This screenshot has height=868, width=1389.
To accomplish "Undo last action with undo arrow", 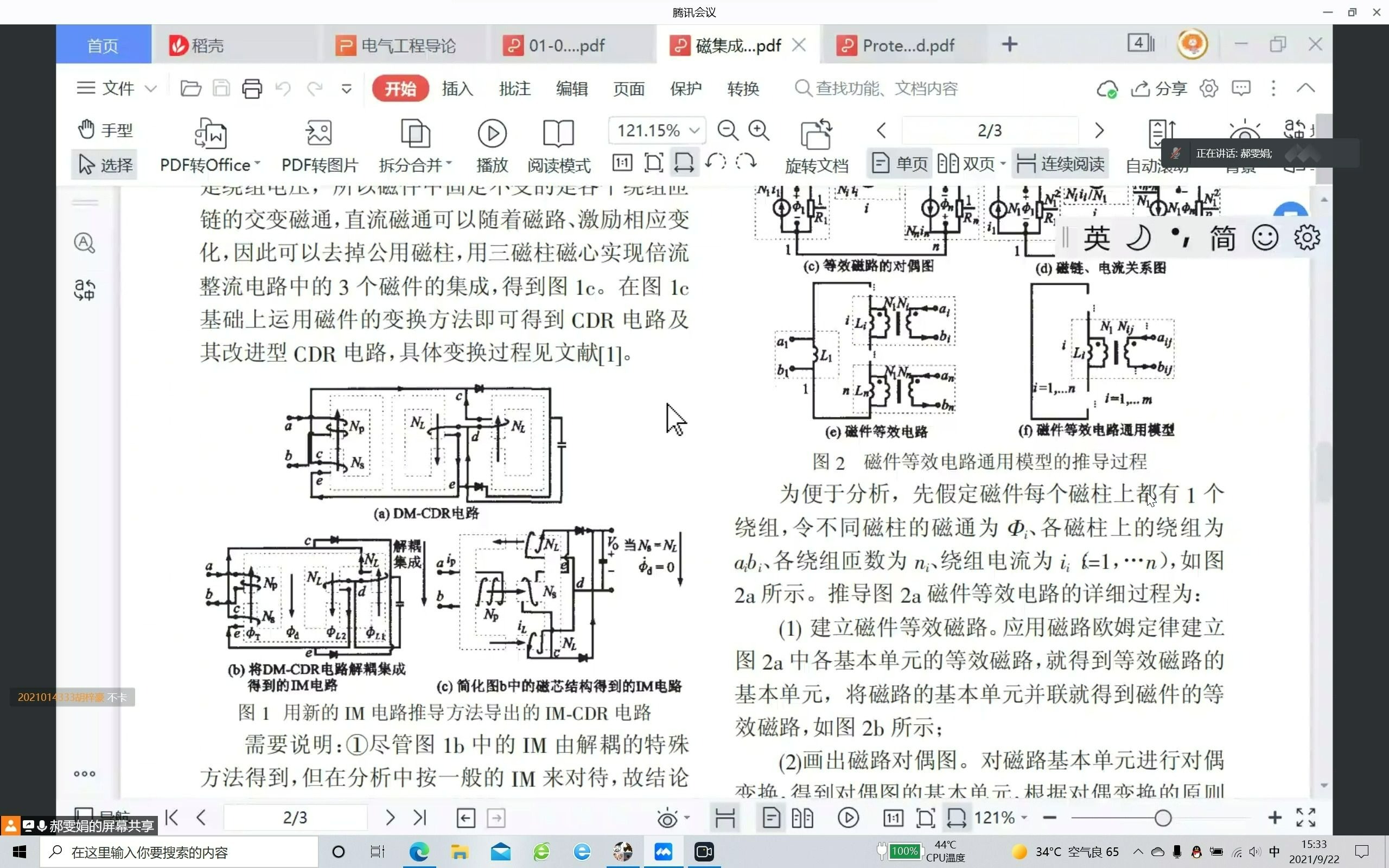I will click(283, 88).
